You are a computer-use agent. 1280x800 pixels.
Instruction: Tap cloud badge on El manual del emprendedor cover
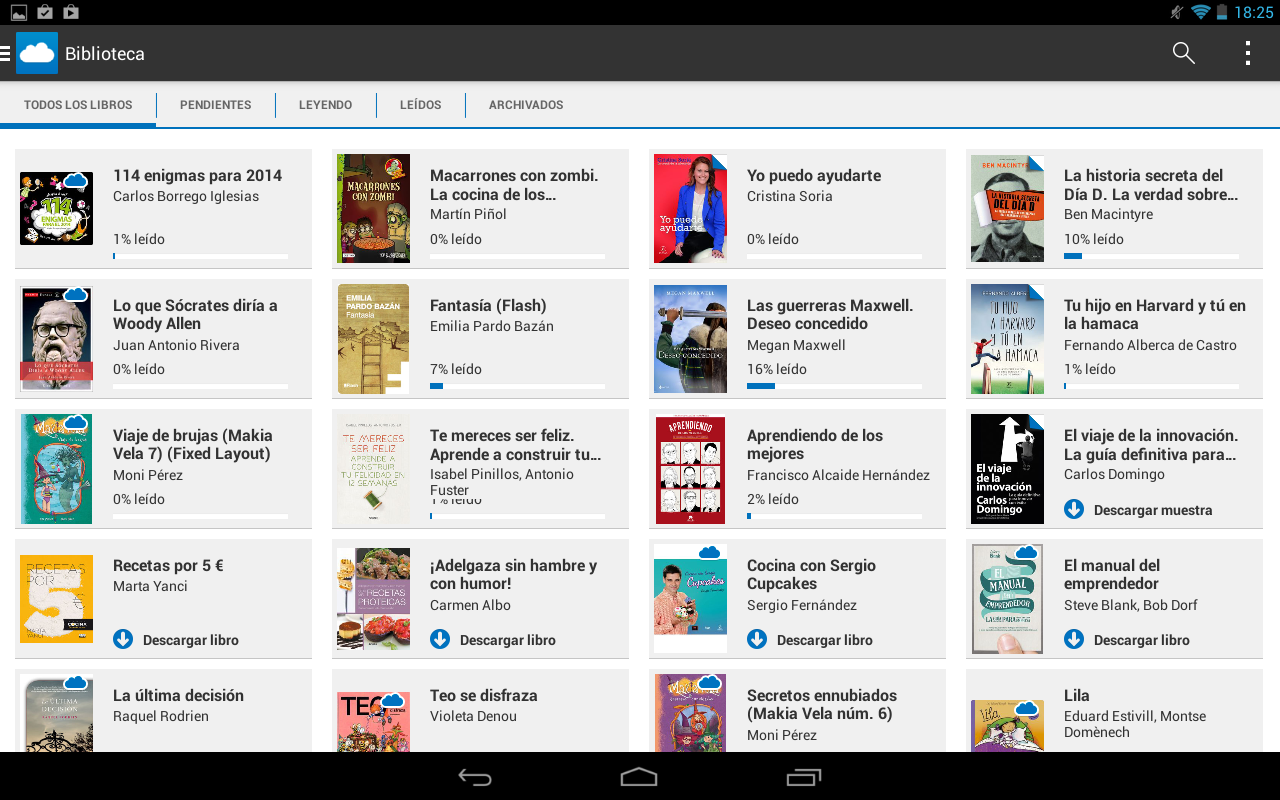tap(1027, 552)
